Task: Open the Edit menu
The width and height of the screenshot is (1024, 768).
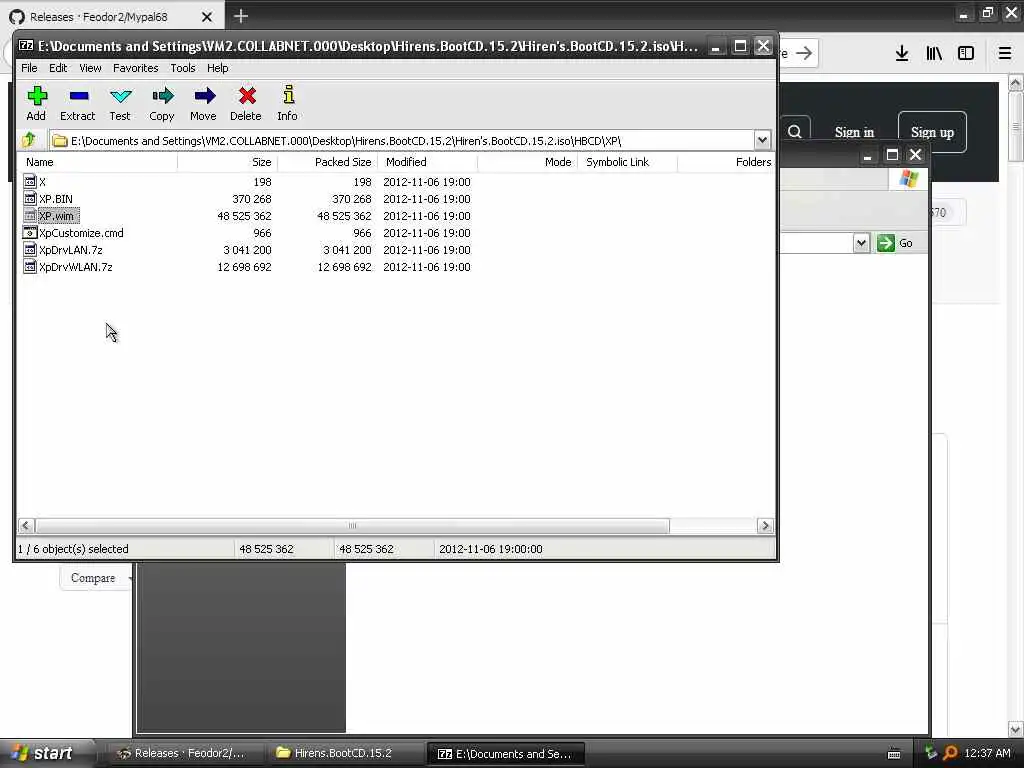Action: pos(58,68)
